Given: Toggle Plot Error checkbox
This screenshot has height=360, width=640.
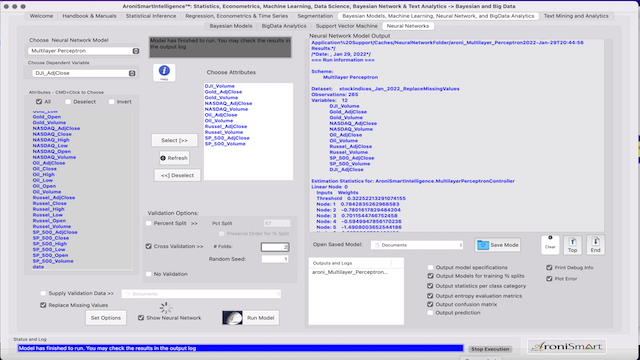Looking at the screenshot, I should point(549,278).
